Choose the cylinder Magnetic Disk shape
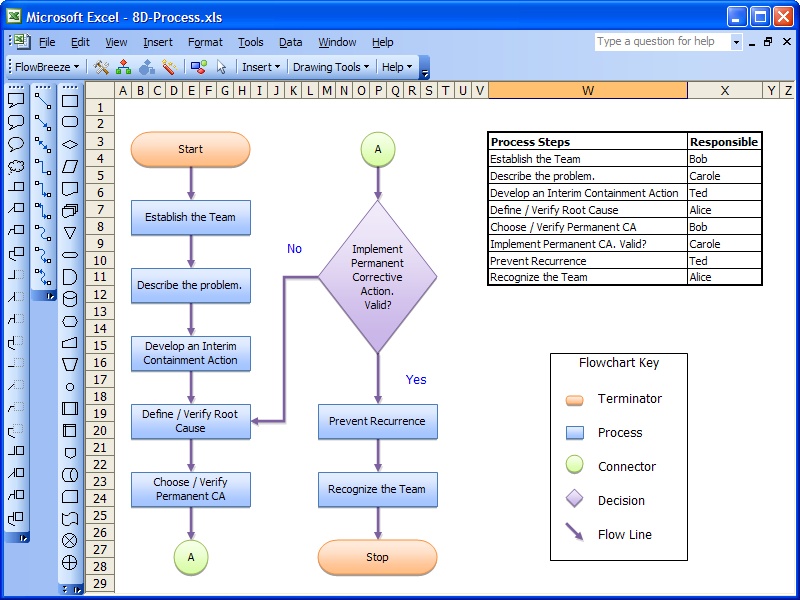This screenshot has height=600, width=800. click(x=69, y=298)
